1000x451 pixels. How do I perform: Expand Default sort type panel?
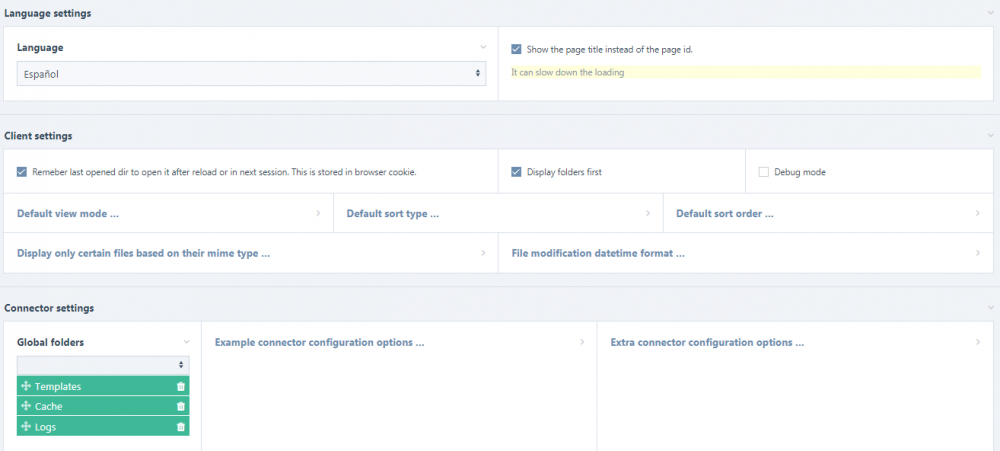tap(497, 213)
